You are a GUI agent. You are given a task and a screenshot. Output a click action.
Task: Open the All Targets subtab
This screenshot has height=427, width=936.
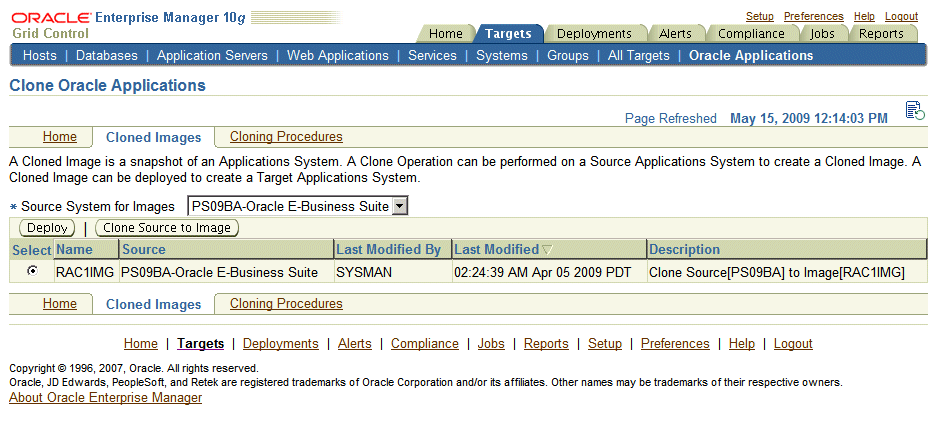639,56
